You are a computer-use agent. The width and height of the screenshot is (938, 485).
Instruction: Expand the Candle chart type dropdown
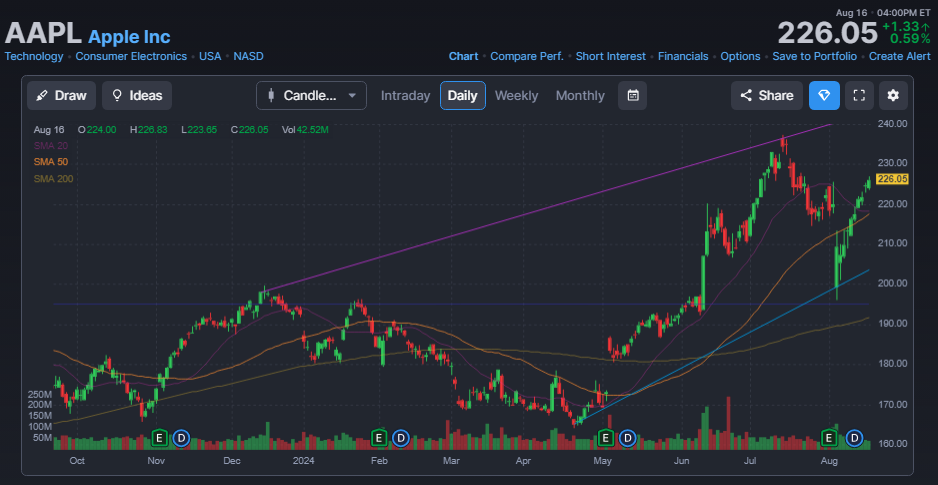click(311, 96)
